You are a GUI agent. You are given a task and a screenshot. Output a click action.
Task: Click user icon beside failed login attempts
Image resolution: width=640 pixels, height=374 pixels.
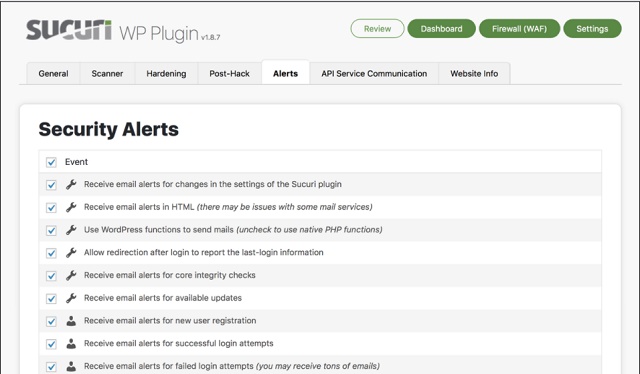click(x=71, y=366)
